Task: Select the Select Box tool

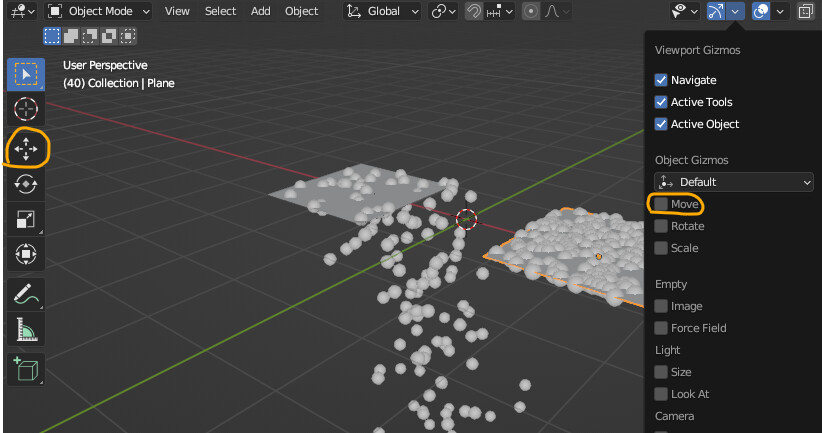Action: [26, 74]
